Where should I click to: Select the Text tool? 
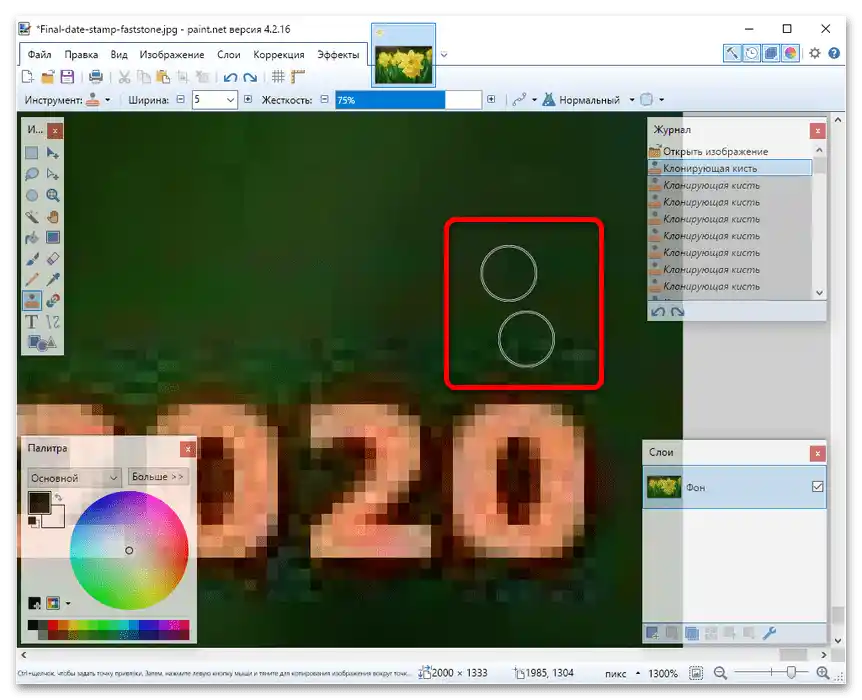32,321
